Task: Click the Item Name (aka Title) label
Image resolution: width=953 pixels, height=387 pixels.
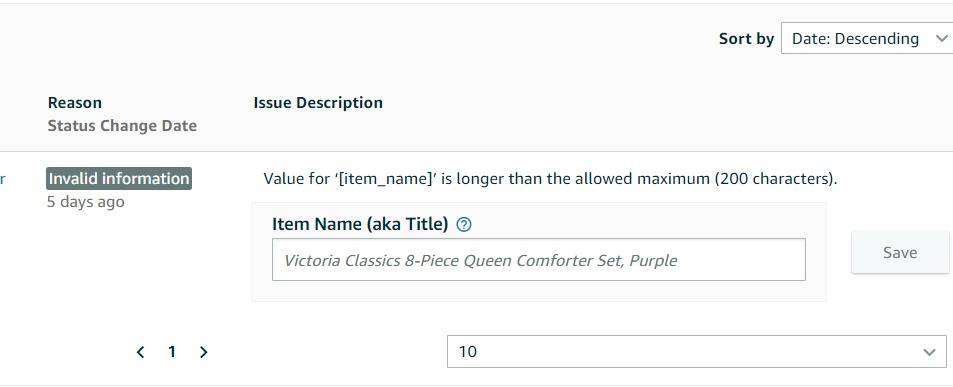Action: click(360, 225)
